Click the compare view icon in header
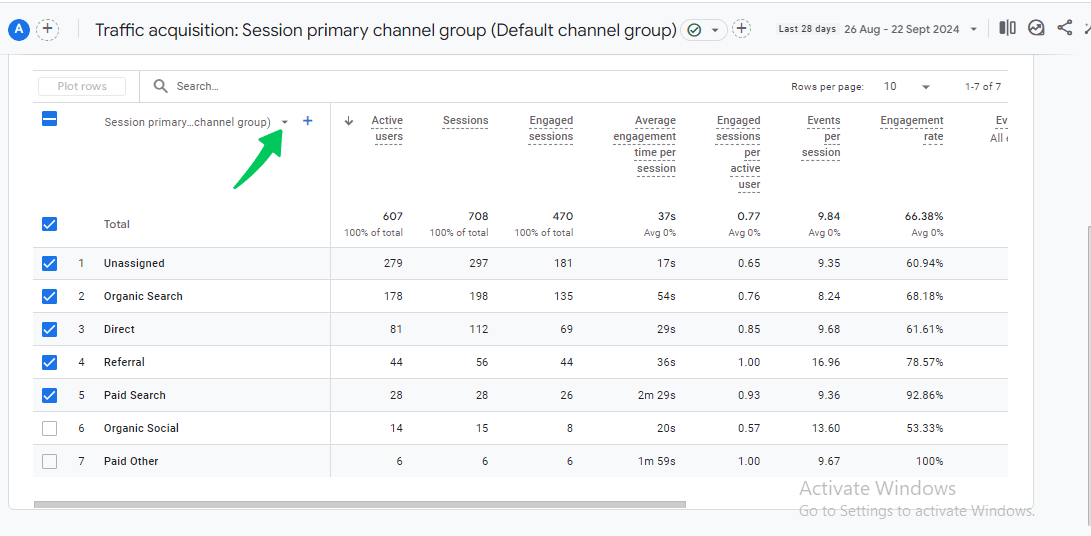The image size is (1091, 536). [x=1007, y=28]
